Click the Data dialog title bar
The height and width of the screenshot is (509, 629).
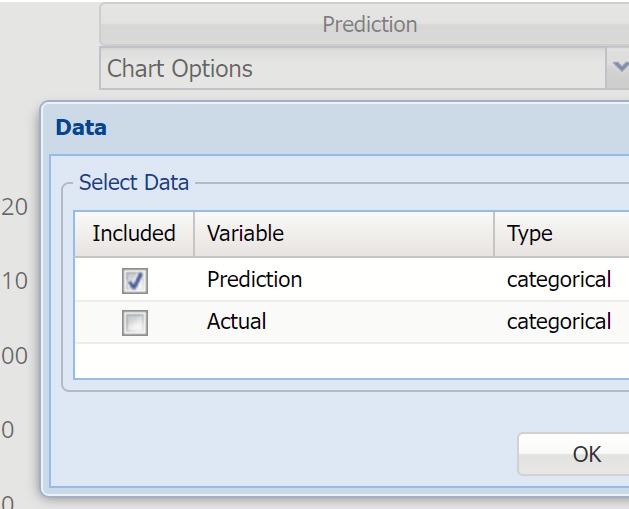click(x=330, y=128)
